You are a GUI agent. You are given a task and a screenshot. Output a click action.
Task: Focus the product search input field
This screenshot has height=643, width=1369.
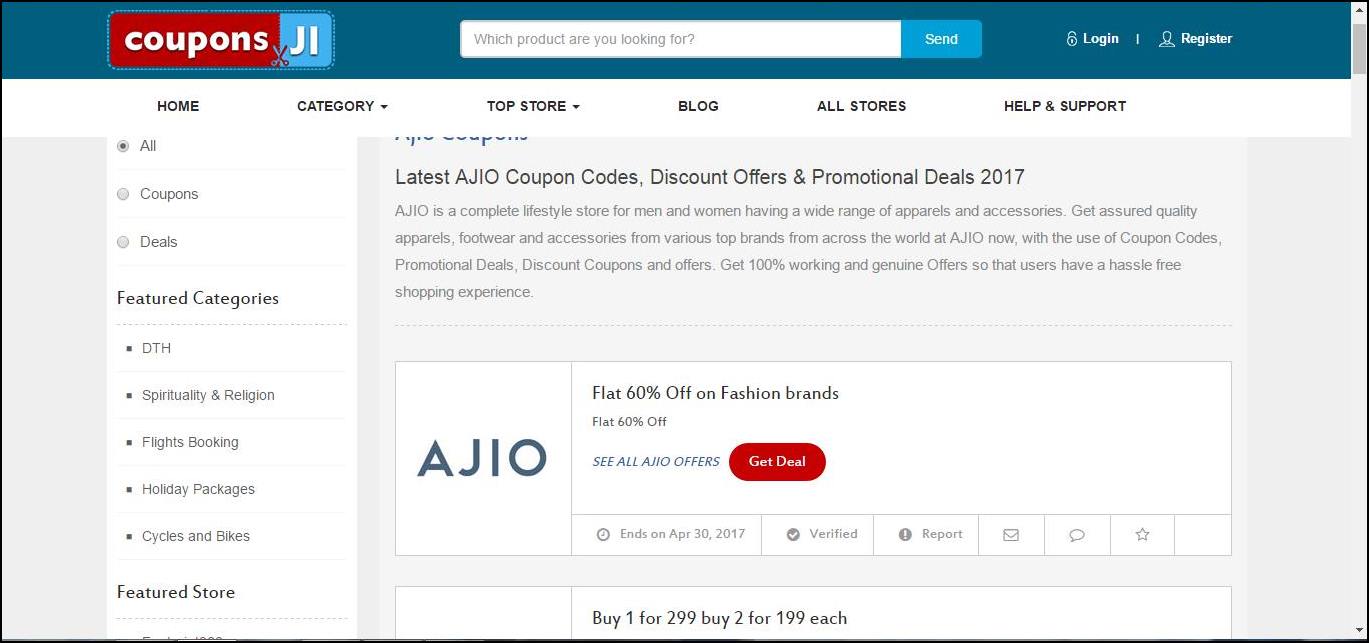680,39
